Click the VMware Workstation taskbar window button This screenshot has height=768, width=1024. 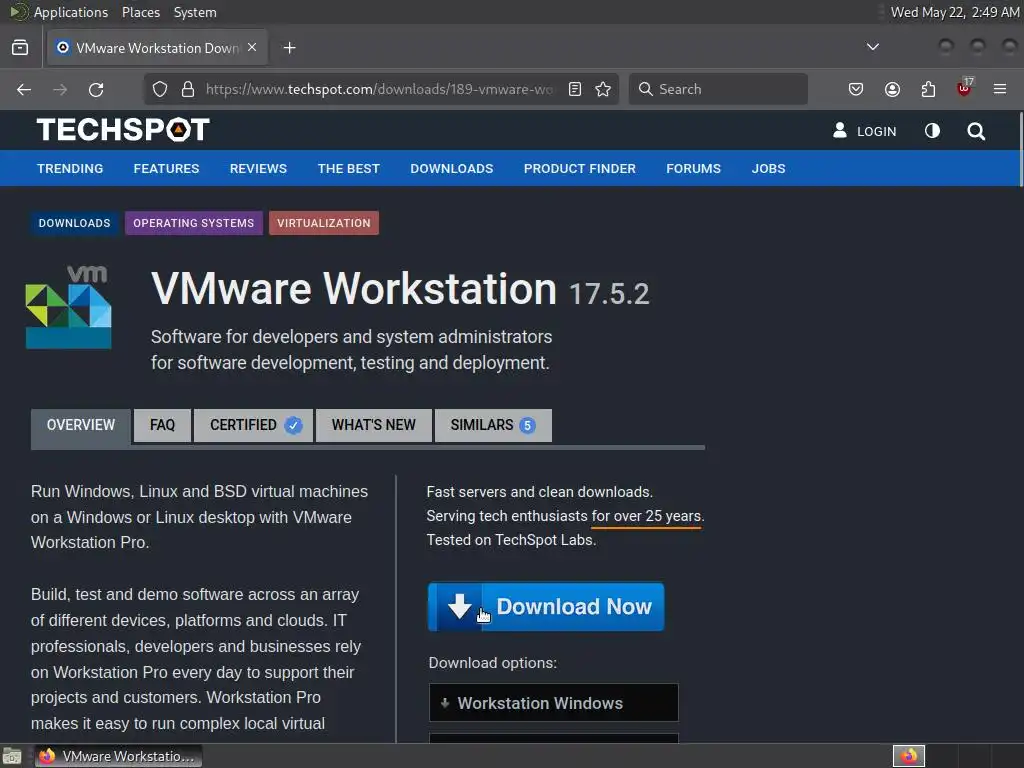[x=118, y=756]
